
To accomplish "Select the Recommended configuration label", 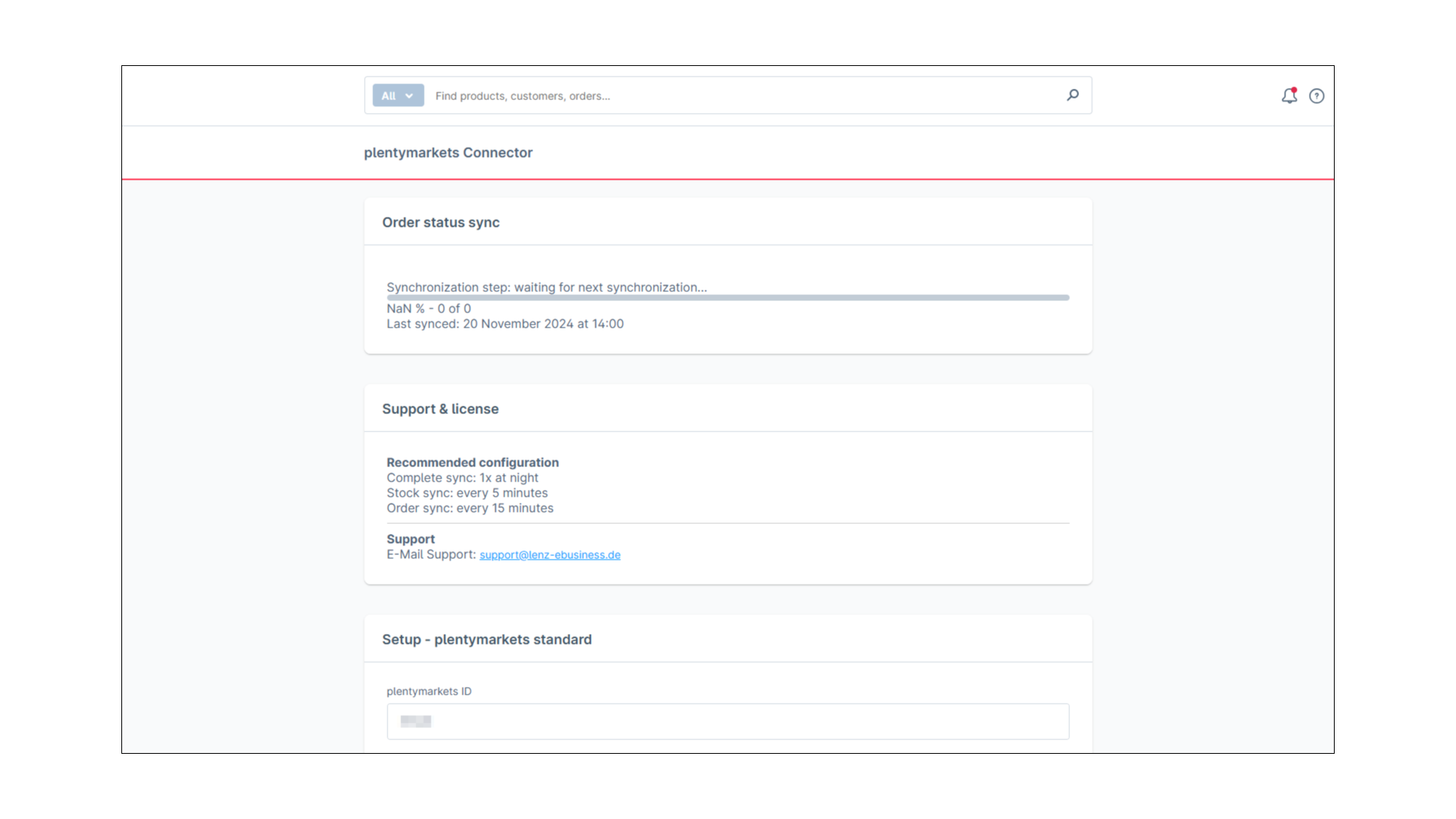I will 472,463.
